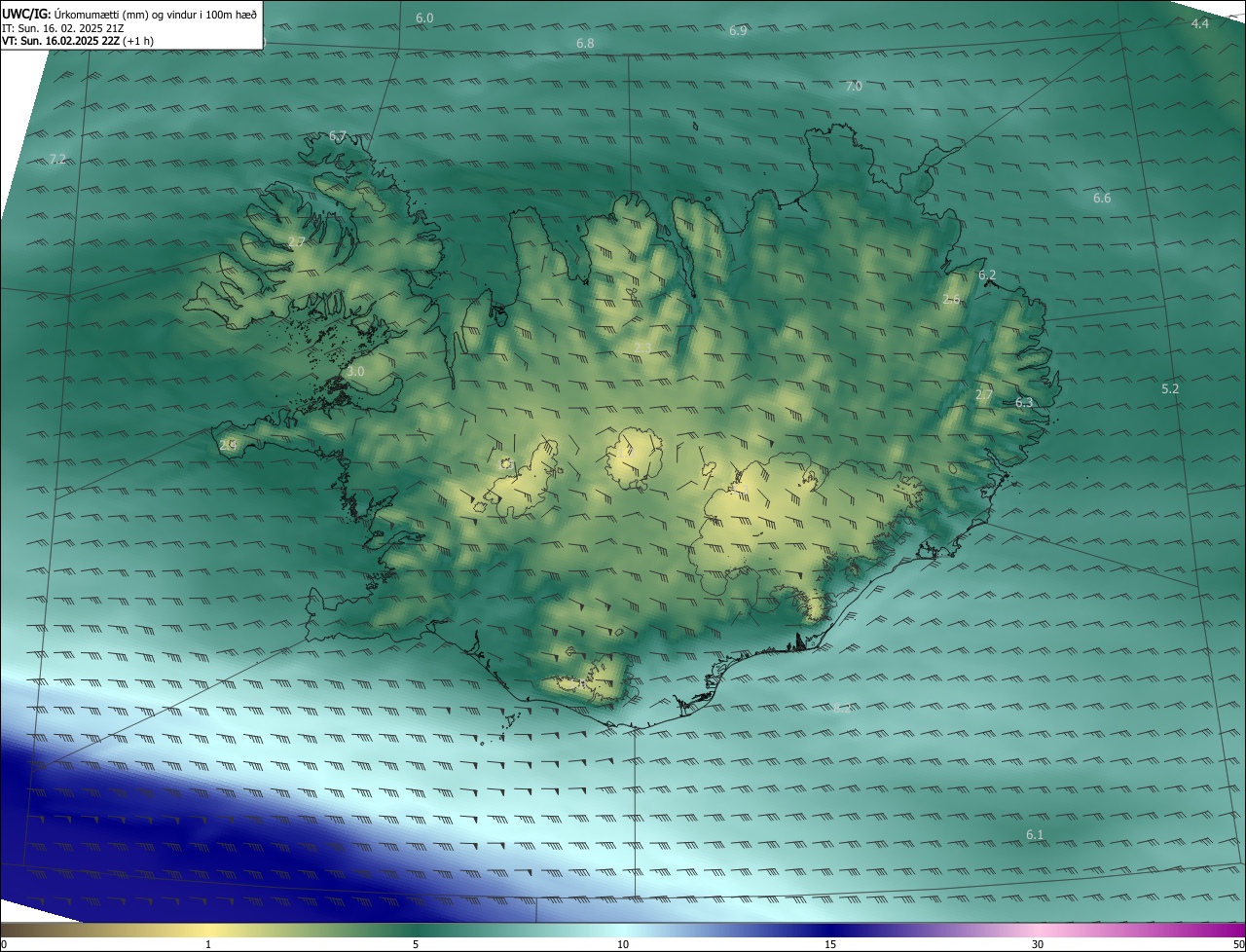Click the 4.4 value label
The height and width of the screenshot is (952, 1246).
tap(1200, 23)
